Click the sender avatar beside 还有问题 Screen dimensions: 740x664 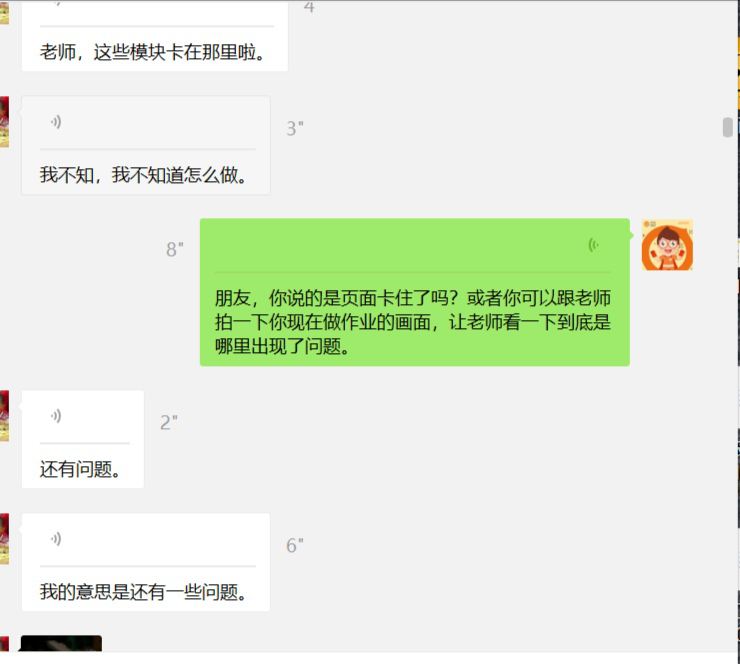click(4, 416)
